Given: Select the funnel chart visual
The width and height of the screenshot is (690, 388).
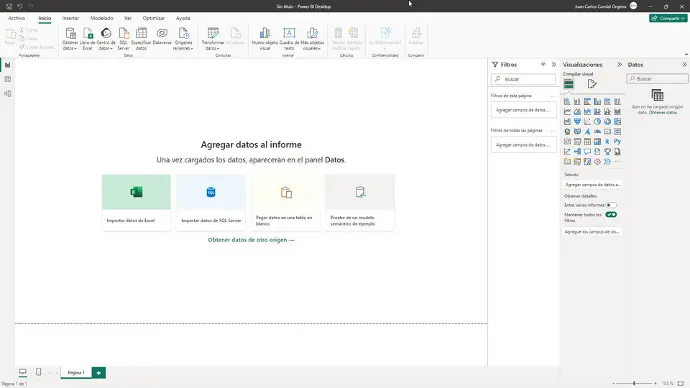Looking at the screenshot, I should [x=577, y=122].
